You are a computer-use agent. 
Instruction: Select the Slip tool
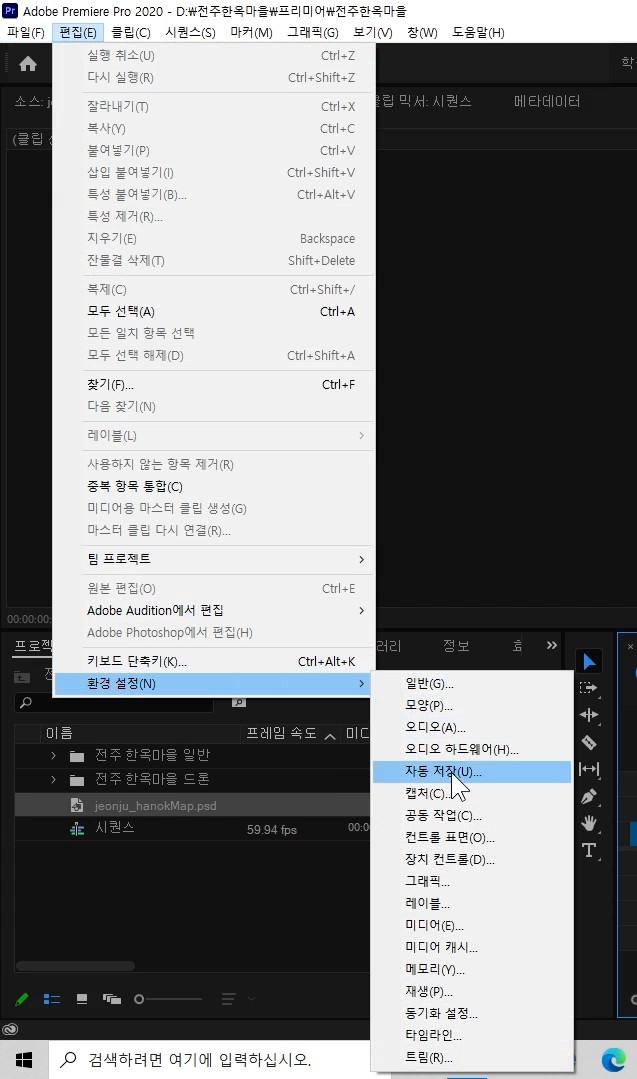click(589, 769)
